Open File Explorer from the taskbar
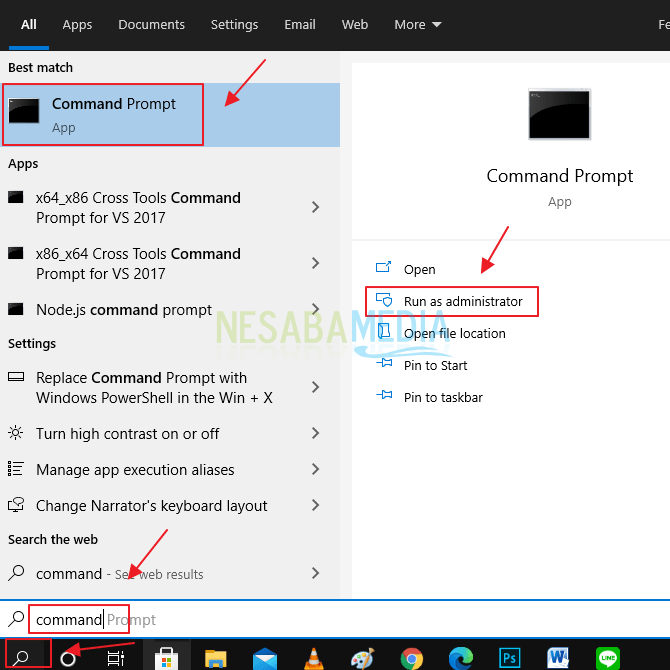The image size is (670, 670). [216, 658]
